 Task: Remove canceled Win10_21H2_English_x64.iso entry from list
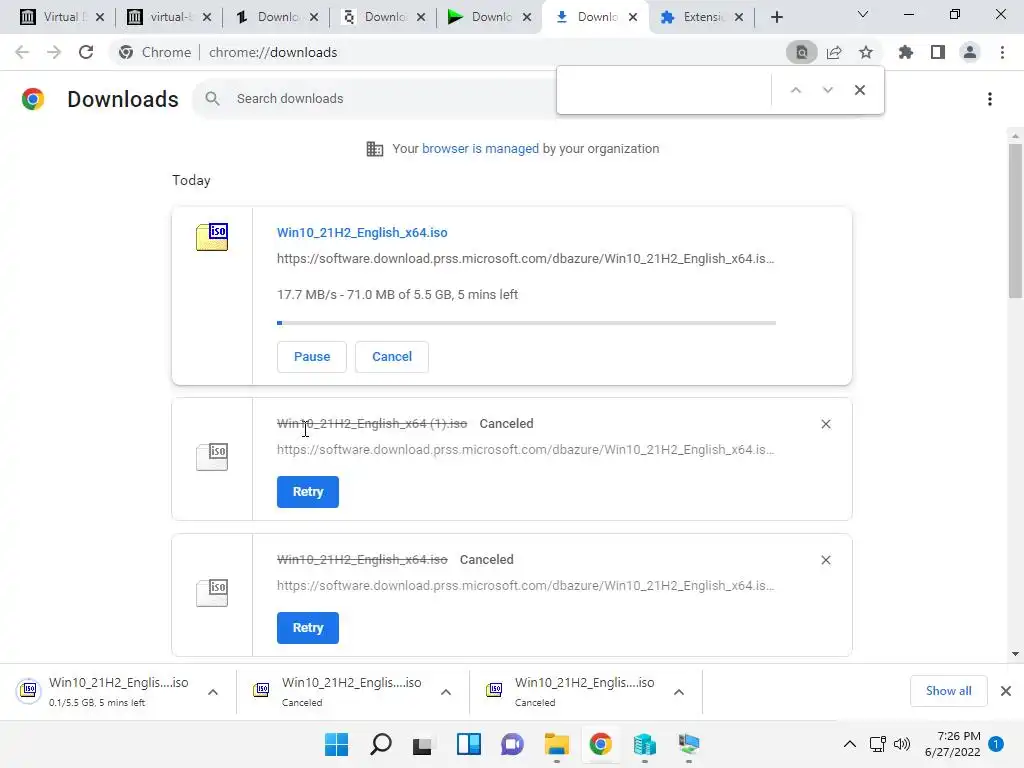826,560
